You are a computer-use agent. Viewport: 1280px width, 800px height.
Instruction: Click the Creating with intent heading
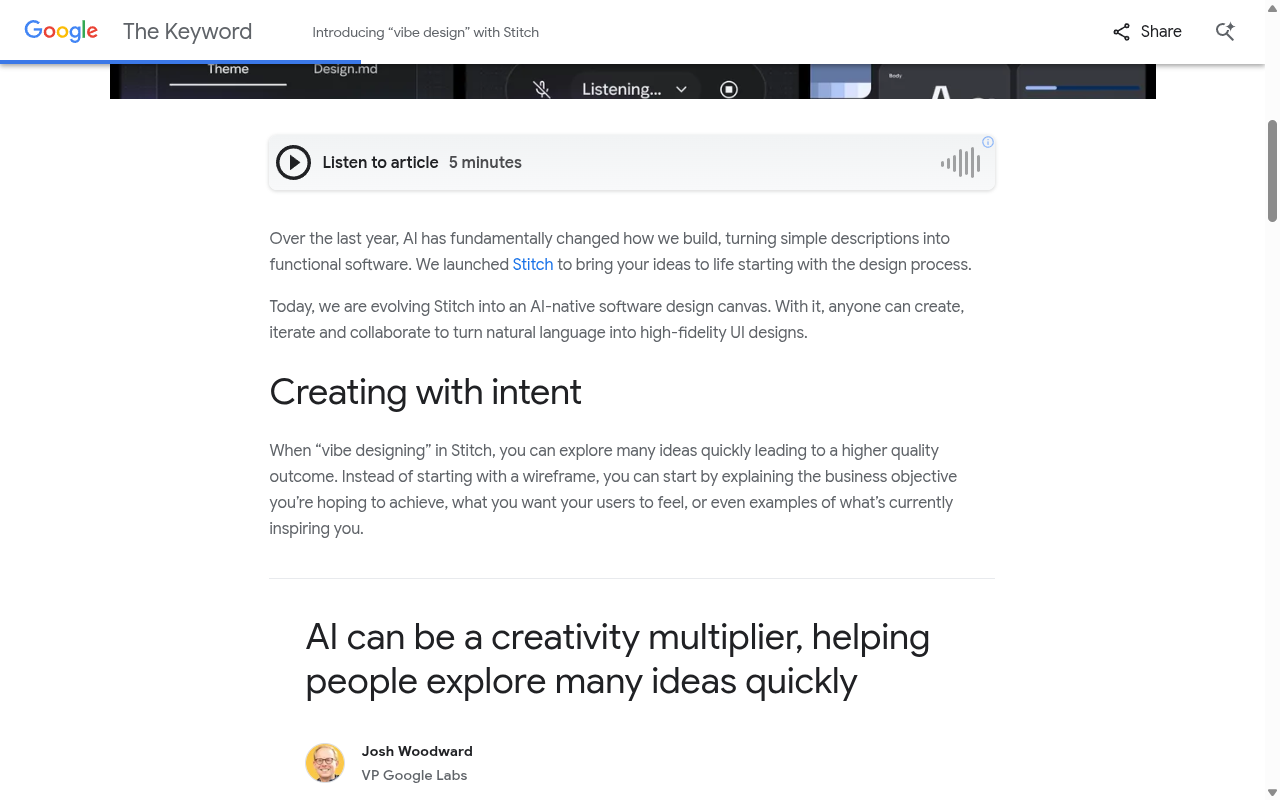[x=425, y=392]
